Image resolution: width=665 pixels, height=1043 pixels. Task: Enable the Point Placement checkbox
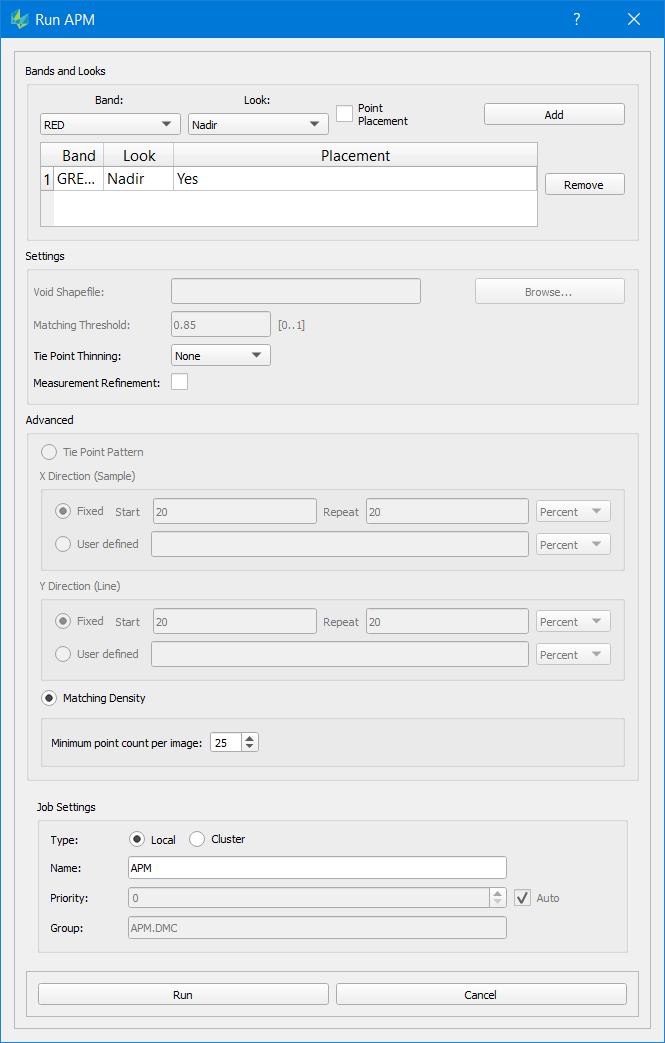point(345,114)
